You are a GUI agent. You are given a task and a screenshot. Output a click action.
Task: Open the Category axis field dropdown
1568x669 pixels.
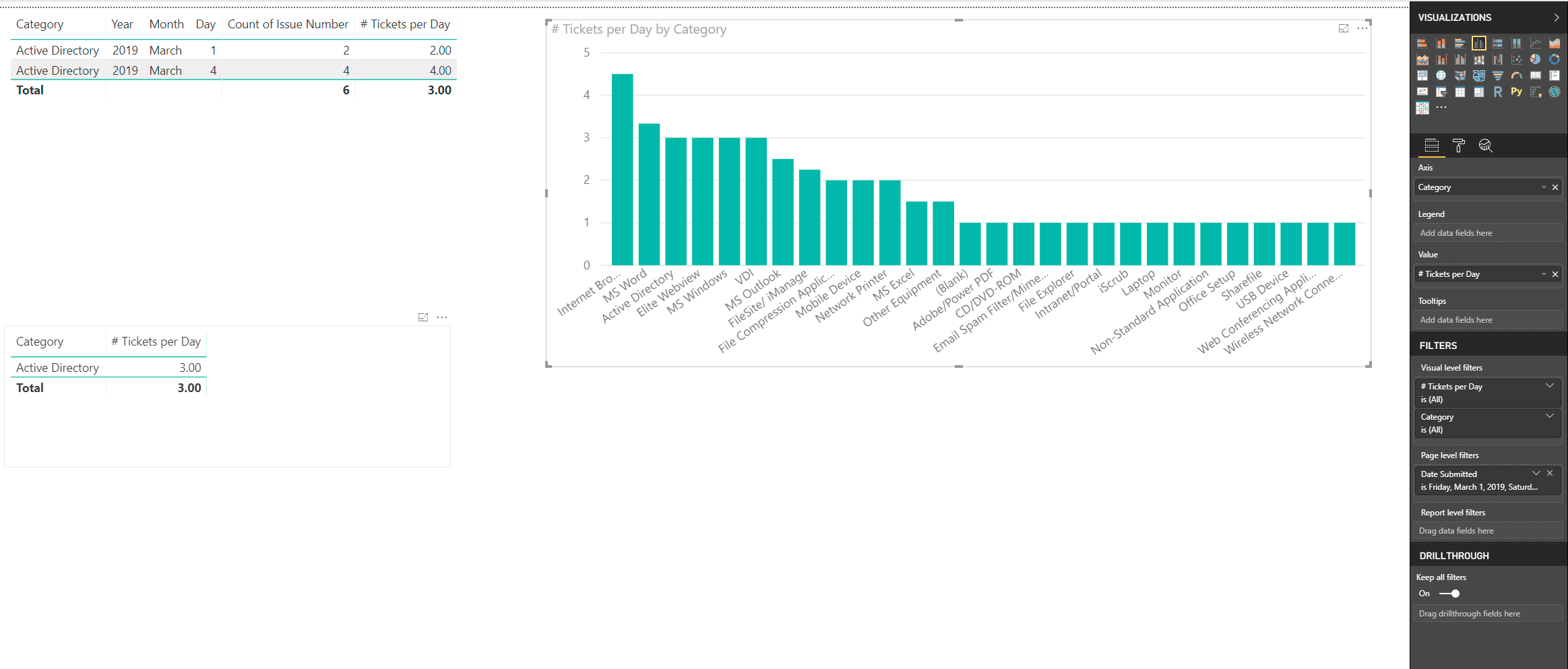pos(1544,187)
